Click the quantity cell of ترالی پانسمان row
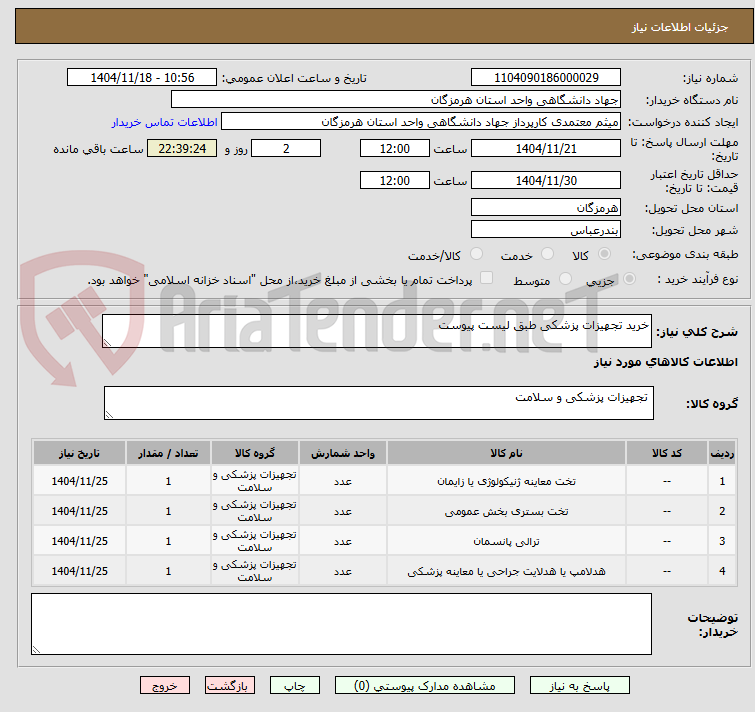Screen dimensions: 755x712 [x=168, y=541]
